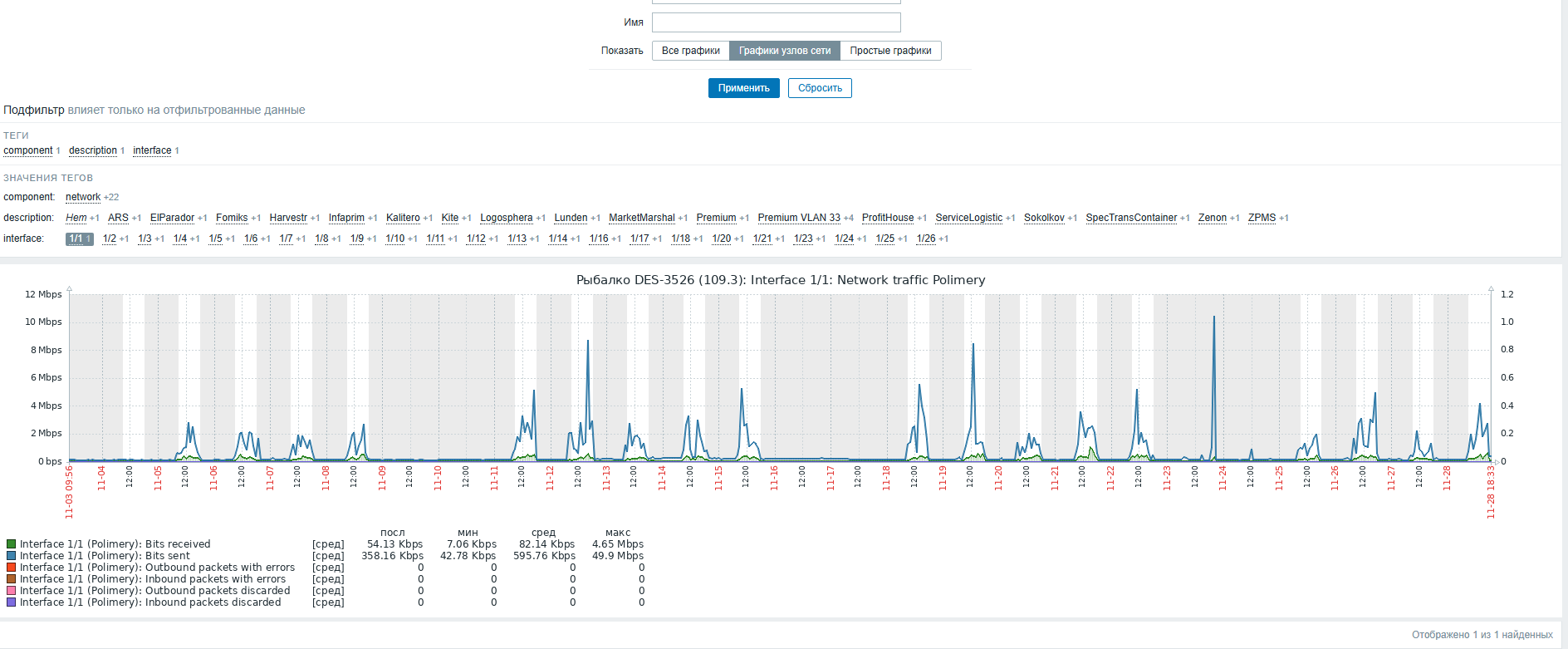Viewport: 1568px width, 649px height.
Task: Click the blue Bits sent legend swatch
Action: coord(12,556)
